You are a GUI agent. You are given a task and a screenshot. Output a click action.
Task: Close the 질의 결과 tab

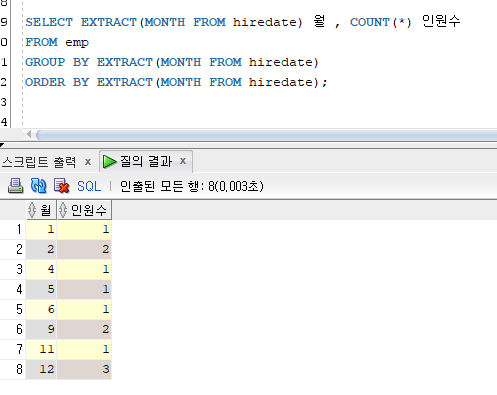tap(183, 161)
